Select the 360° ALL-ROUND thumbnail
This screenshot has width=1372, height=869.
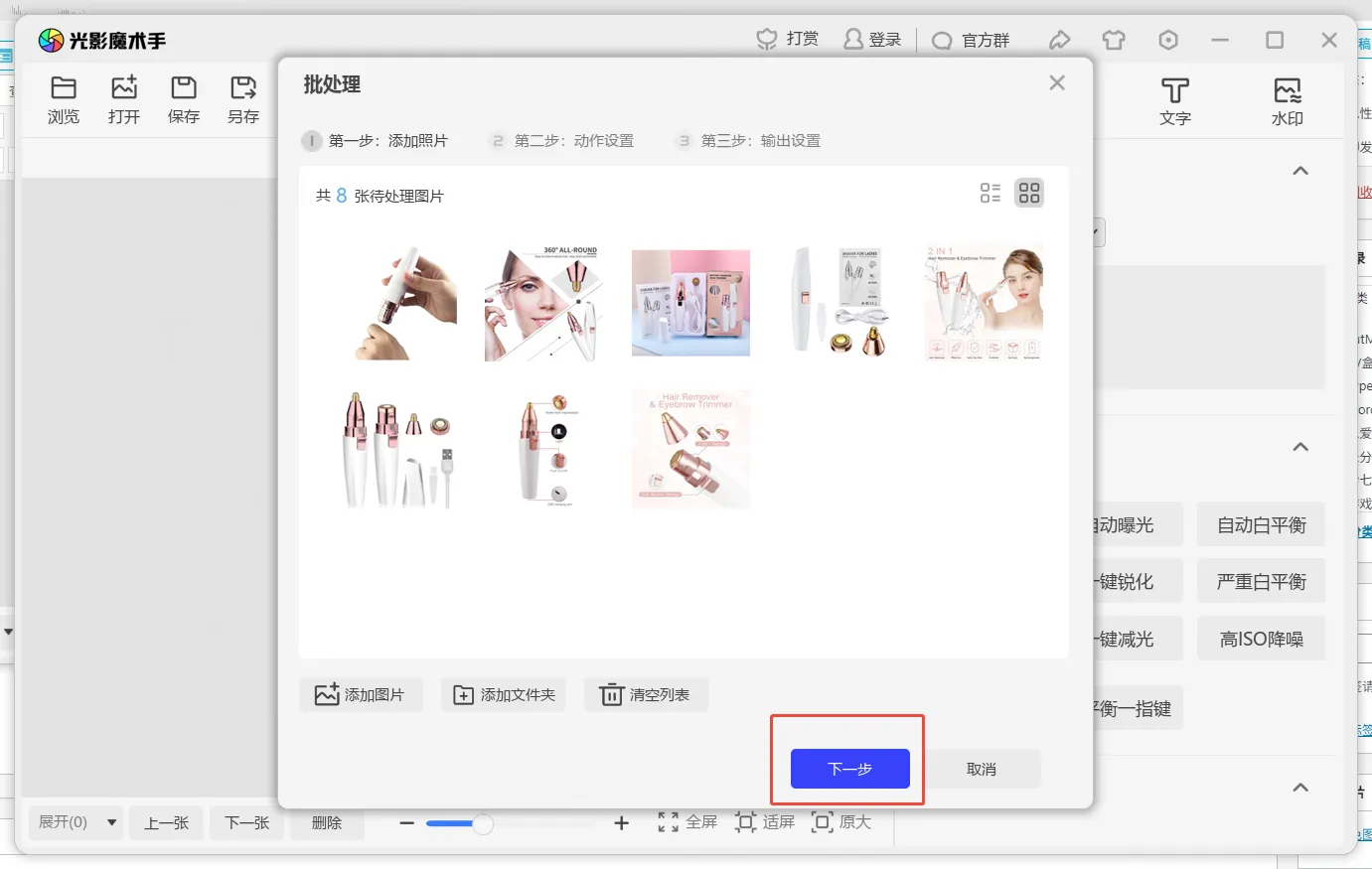tap(543, 303)
